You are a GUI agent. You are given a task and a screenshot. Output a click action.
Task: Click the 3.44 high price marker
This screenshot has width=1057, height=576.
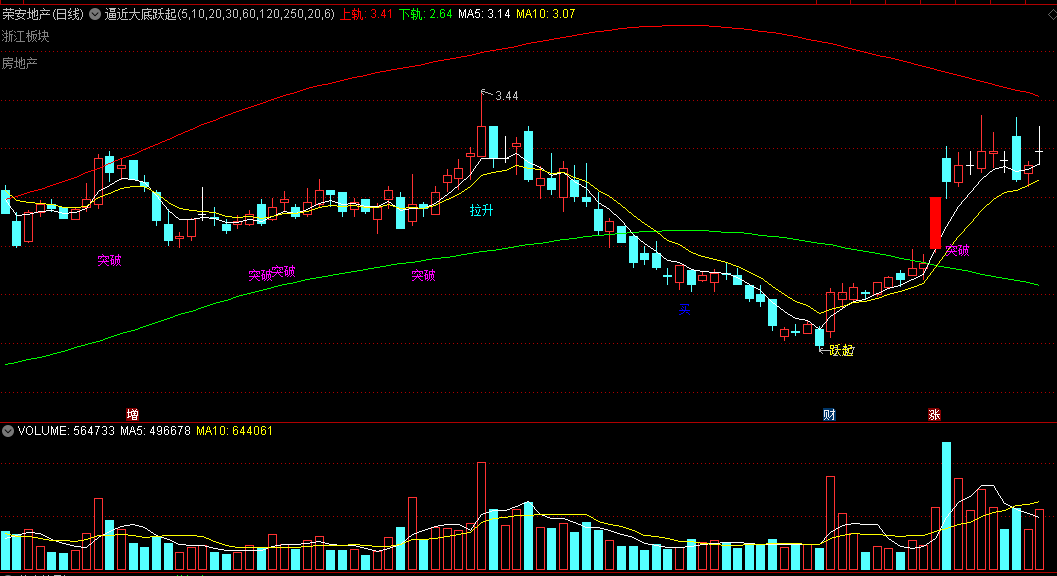click(x=506, y=96)
